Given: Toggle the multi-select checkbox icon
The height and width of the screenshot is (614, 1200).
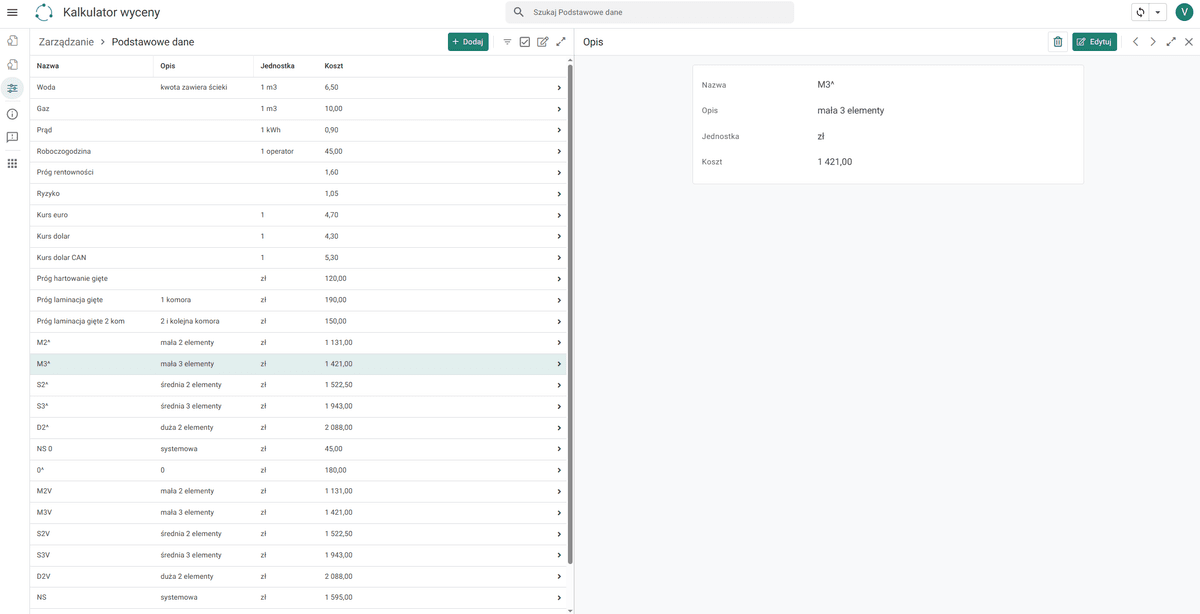Looking at the screenshot, I should pyautogui.click(x=525, y=42).
